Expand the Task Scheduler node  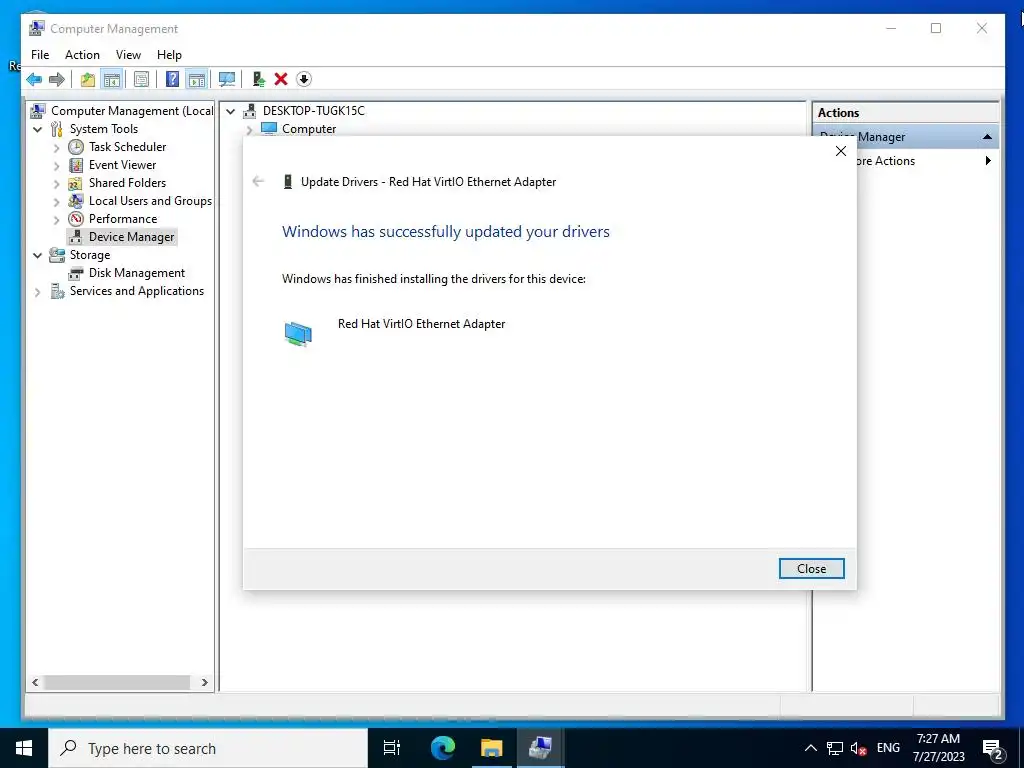56,148
